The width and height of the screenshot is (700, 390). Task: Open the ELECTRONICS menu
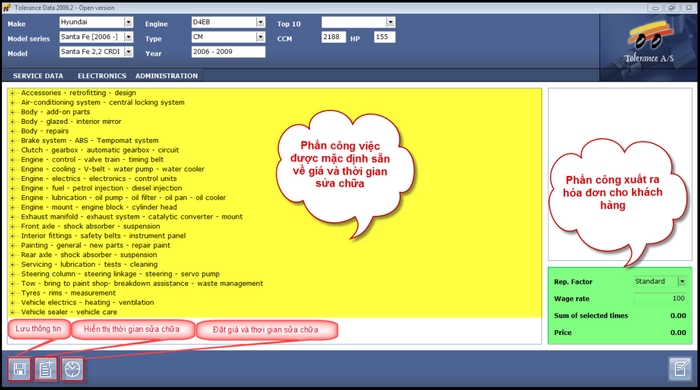[x=102, y=76]
